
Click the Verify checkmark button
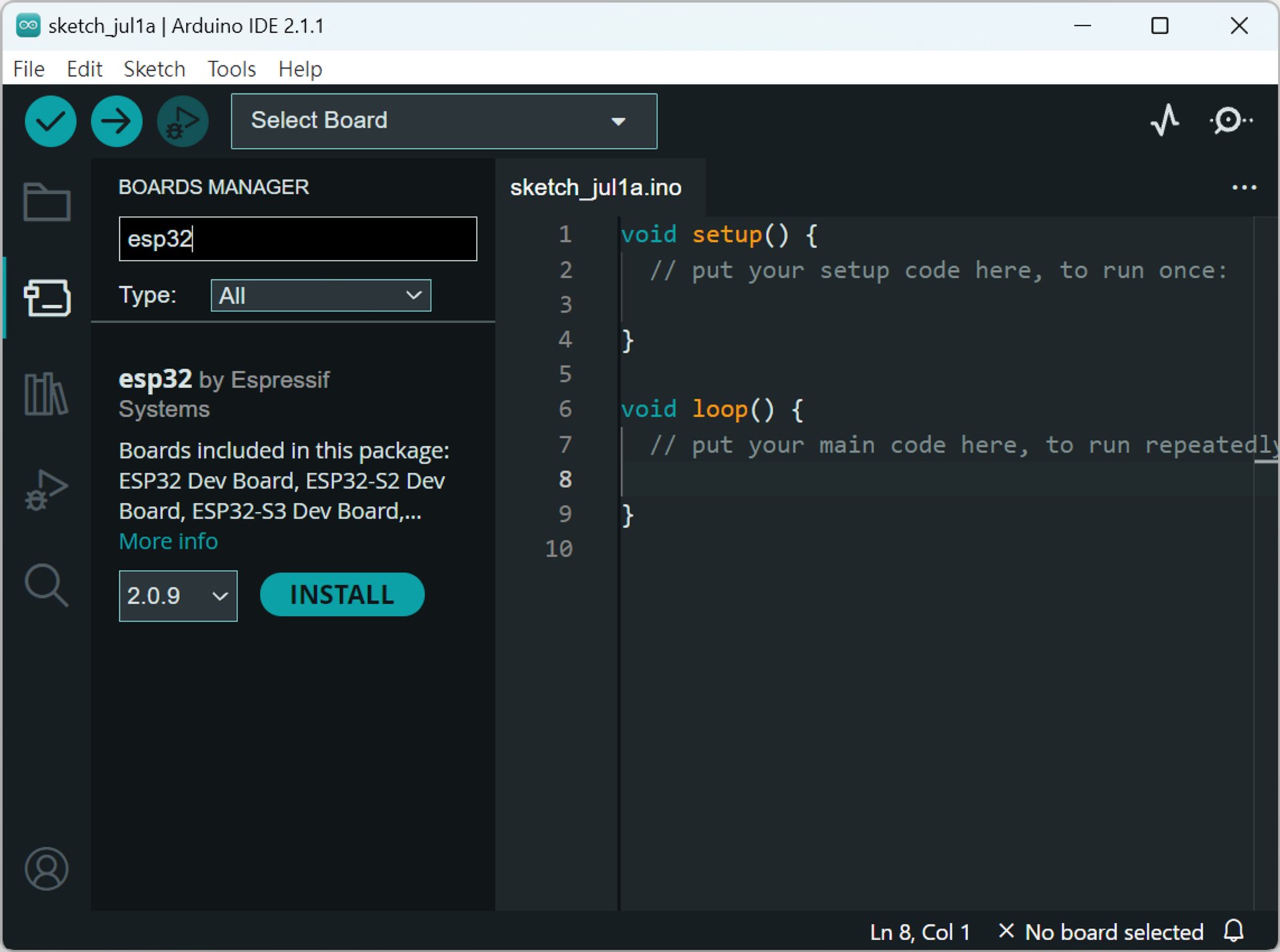(x=50, y=121)
